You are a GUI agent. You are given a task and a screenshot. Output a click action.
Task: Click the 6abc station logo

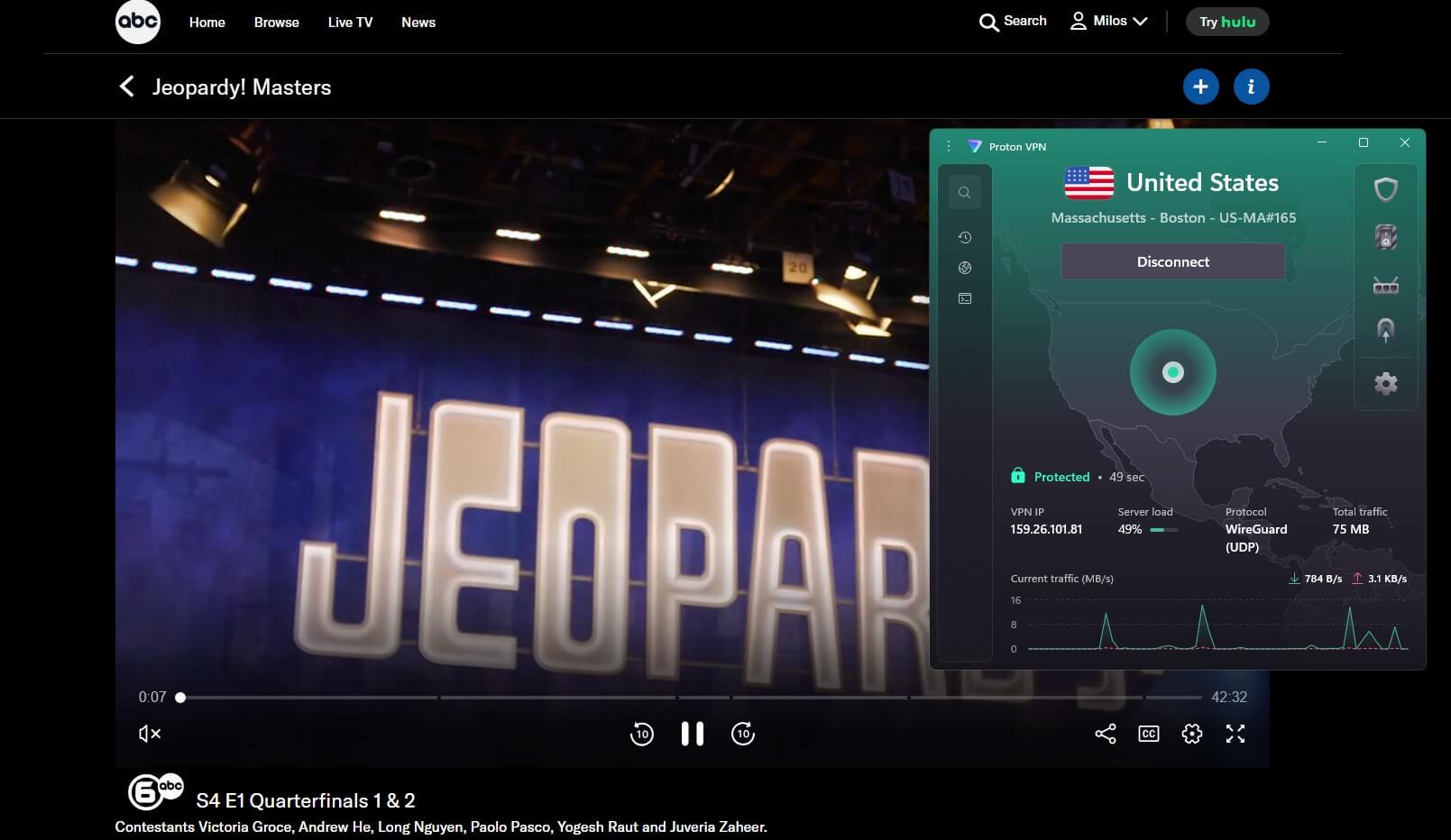[156, 791]
